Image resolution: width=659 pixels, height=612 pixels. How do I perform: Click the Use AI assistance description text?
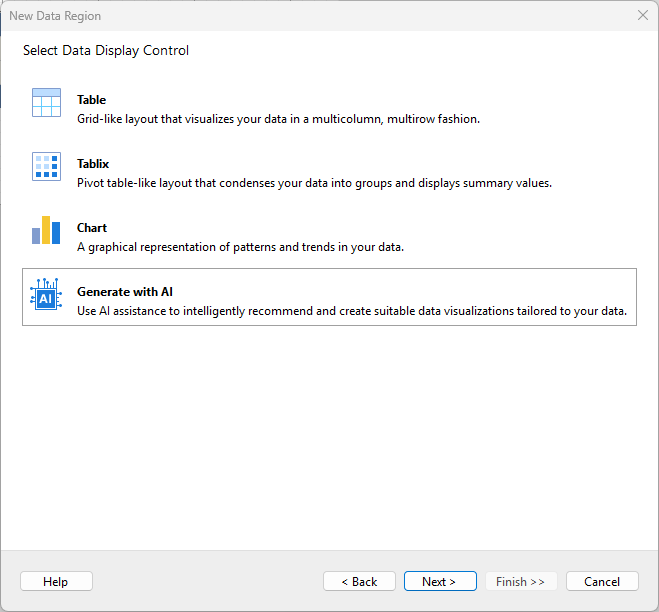coord(351,311)
